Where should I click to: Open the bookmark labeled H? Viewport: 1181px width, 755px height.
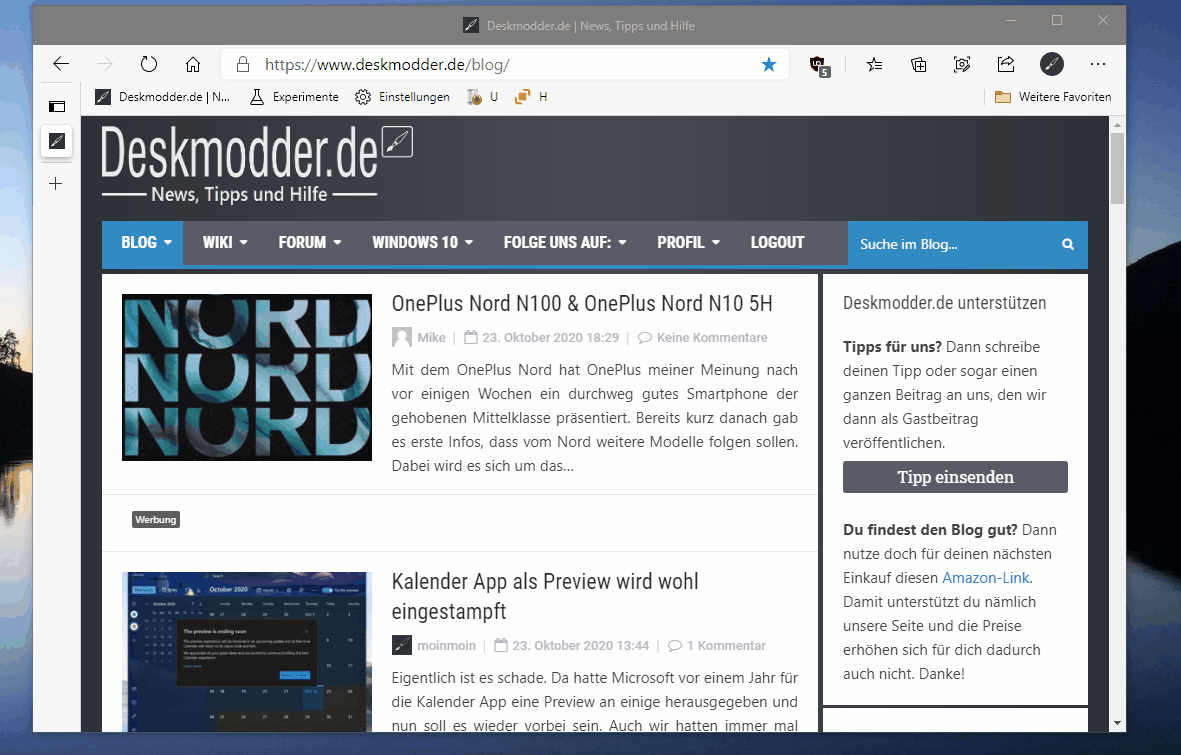coord(531,96)
